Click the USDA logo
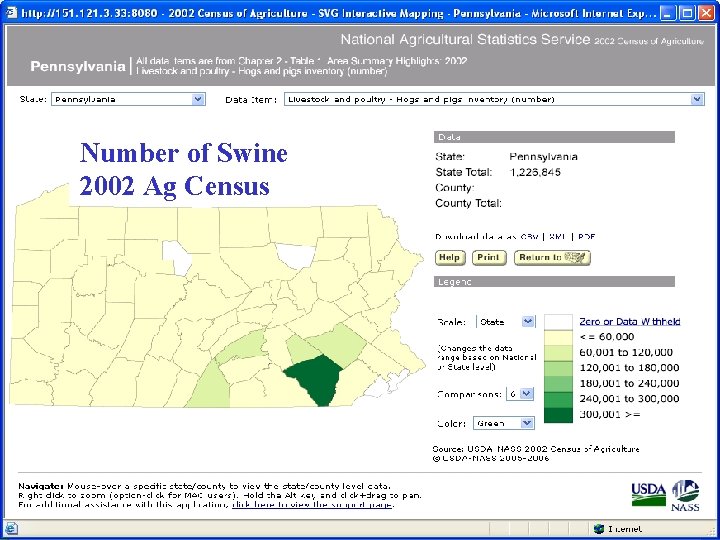The width and height of the screenshot is (720, 540). pos(648,494)
